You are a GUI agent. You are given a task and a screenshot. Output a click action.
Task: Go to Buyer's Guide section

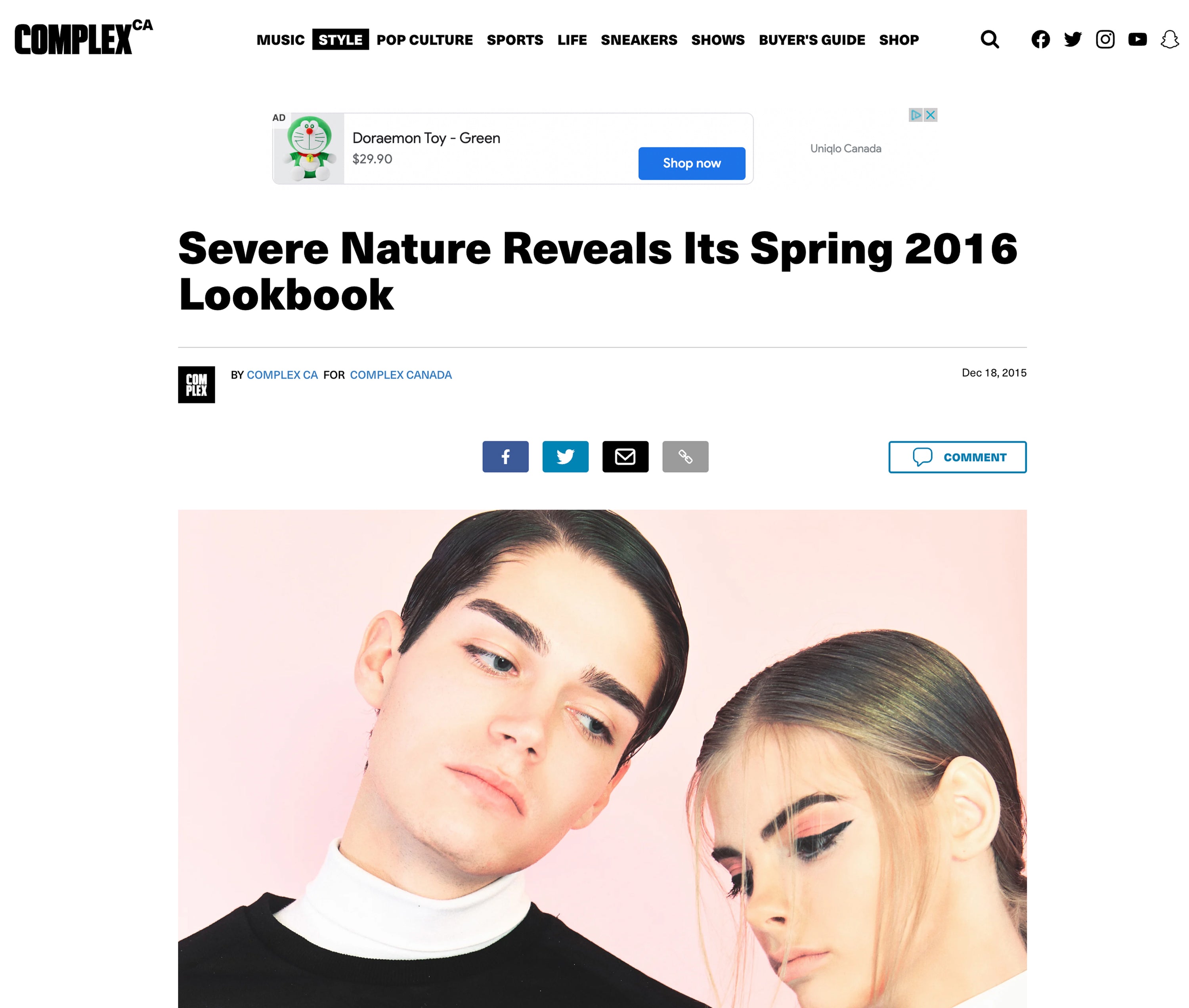tap(812, 40)
